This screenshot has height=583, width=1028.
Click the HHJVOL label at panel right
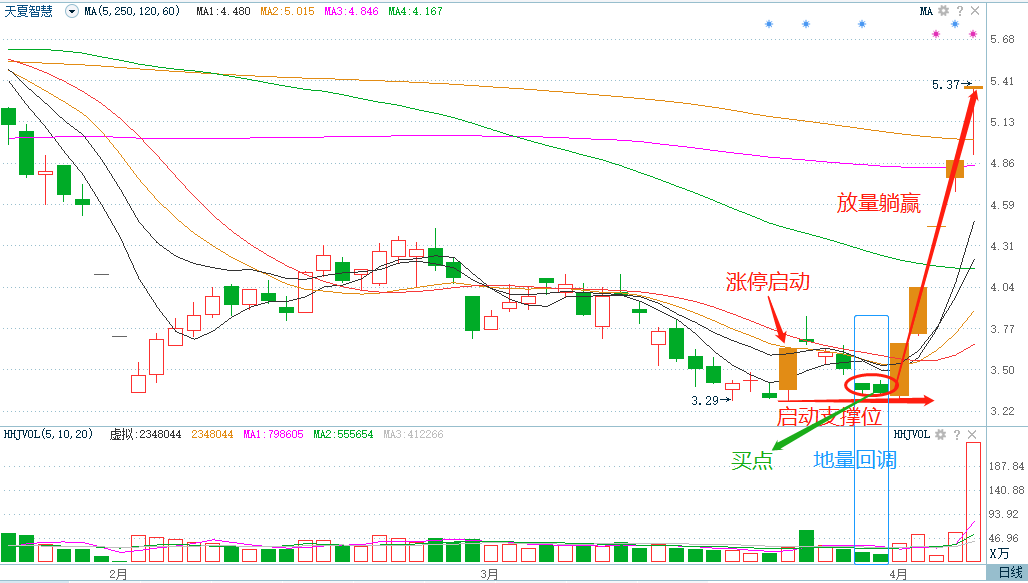coord(912,434)
